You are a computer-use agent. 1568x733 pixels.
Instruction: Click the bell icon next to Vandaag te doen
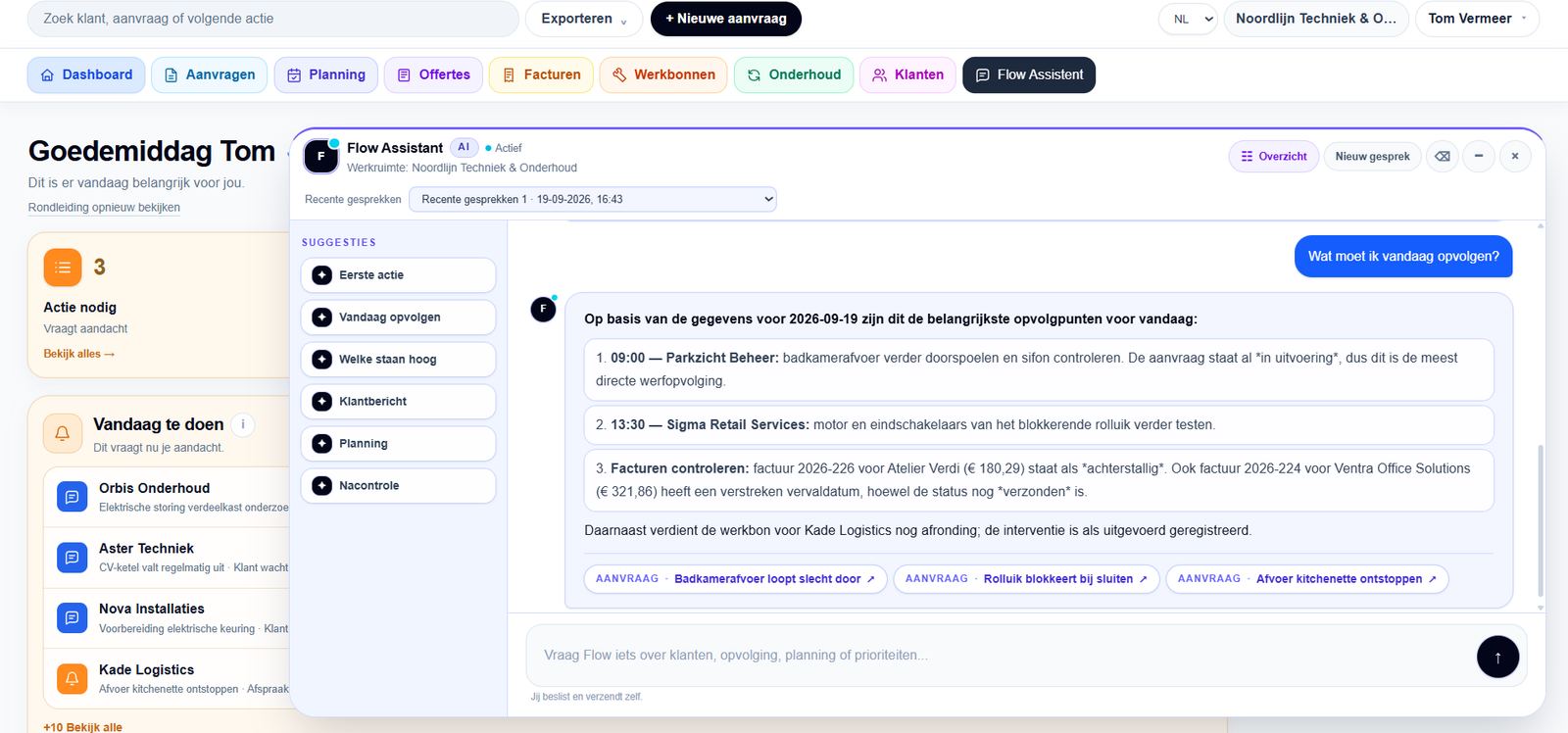(63, 433)
